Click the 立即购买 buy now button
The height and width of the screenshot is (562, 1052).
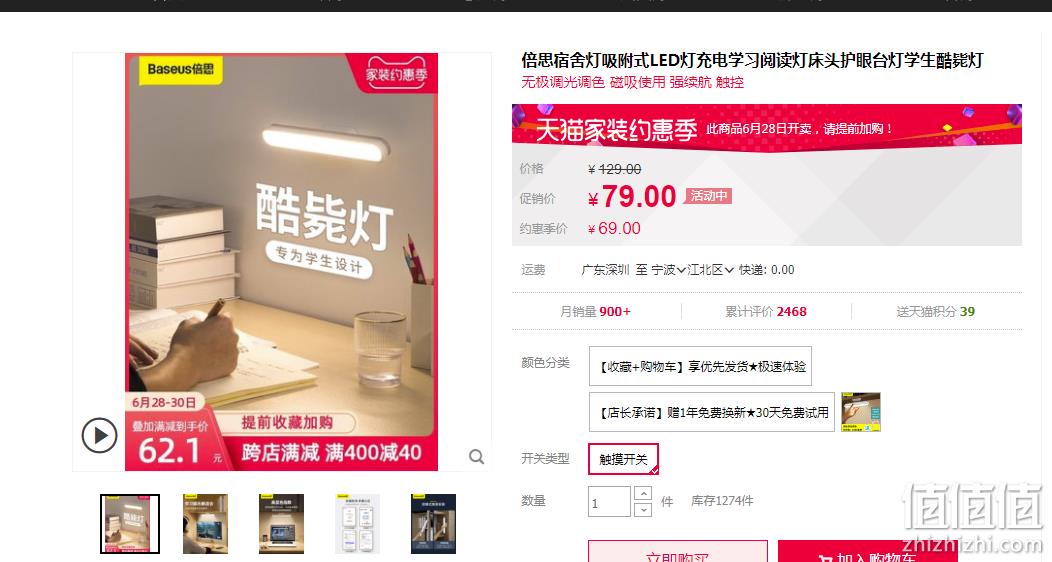678,551
